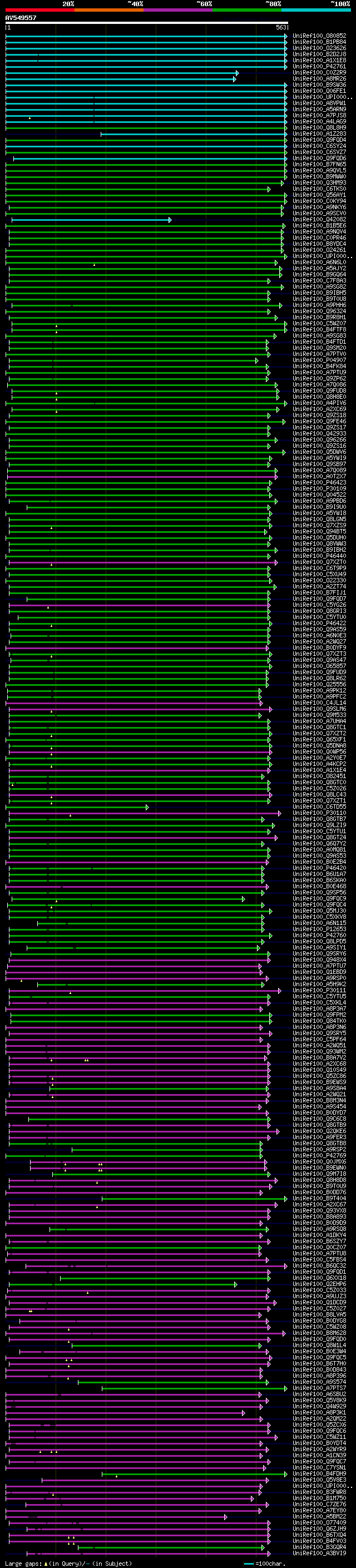The height and width of the screenshot is (1568, 356).
Task: Select the UniRef100_O22330 label
Action: [319, 580]
